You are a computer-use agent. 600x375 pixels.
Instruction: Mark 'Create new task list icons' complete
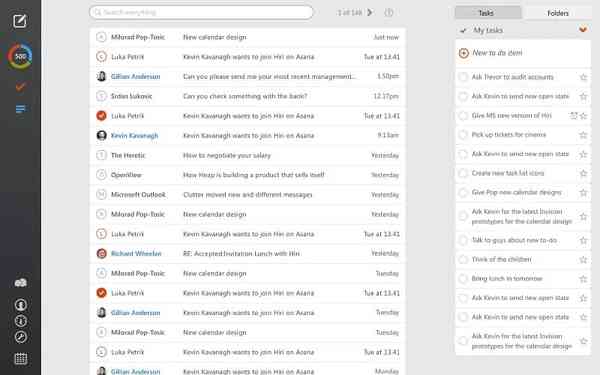[x=463, y=173]
